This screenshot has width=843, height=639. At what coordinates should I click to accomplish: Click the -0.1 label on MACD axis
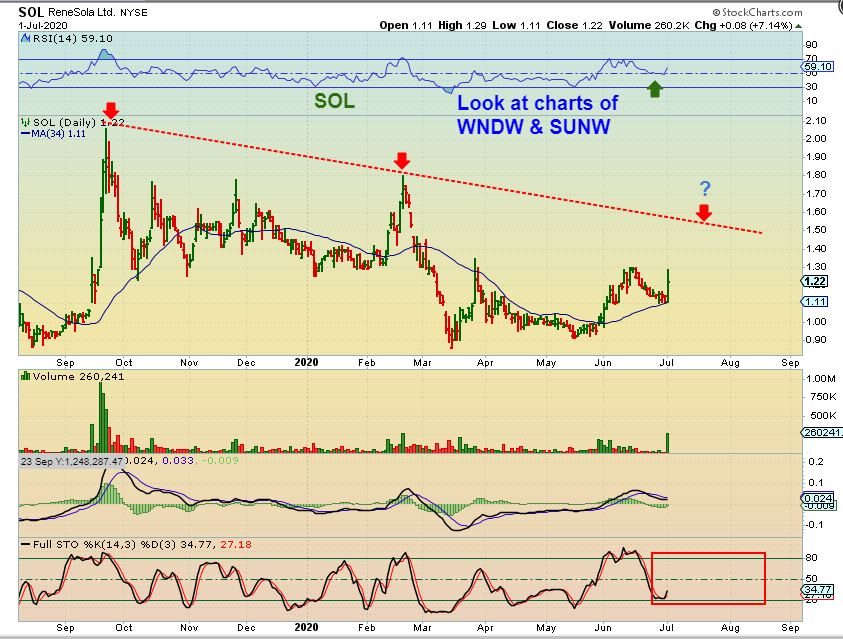click(x=815, y=525)
